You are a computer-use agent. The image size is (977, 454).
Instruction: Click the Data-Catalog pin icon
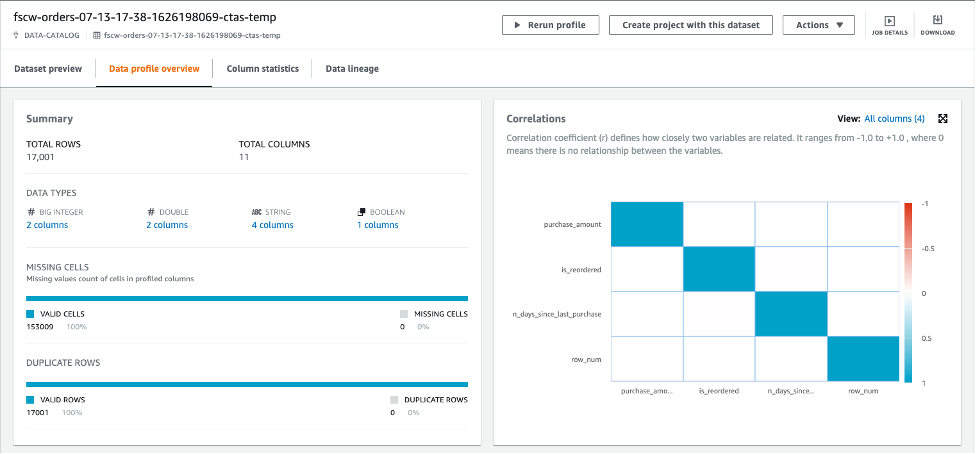(x=17, y=35)
